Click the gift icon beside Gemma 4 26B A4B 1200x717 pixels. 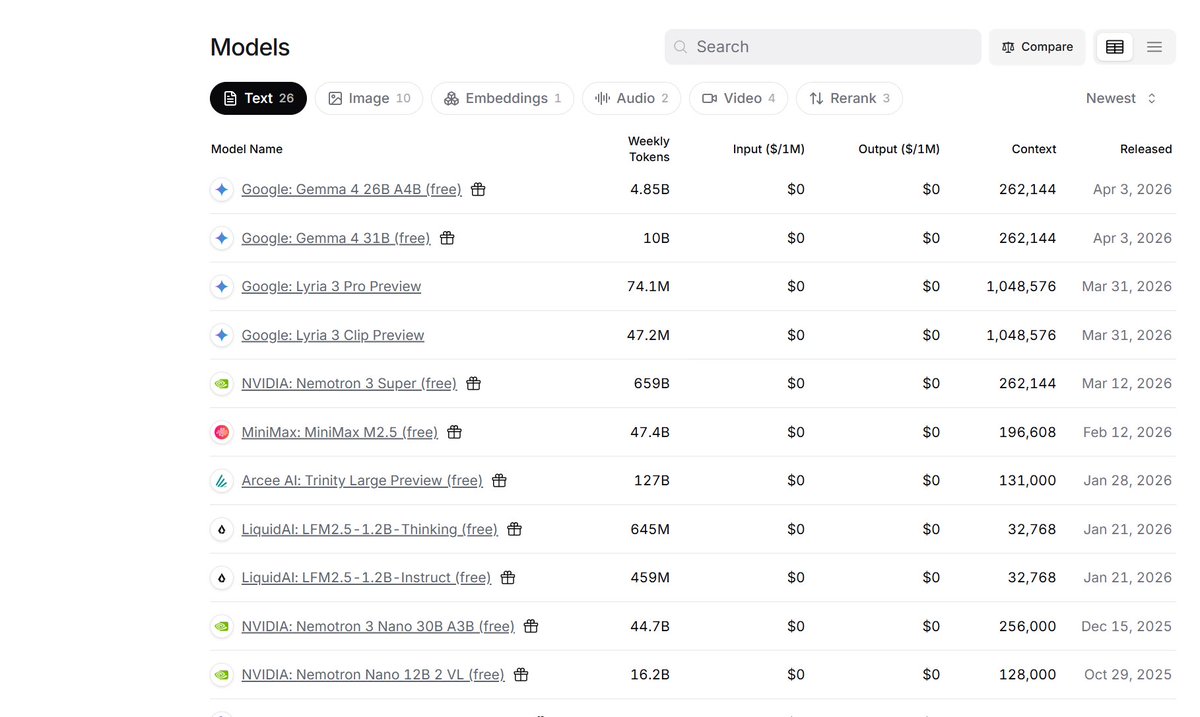coord(478,189)
